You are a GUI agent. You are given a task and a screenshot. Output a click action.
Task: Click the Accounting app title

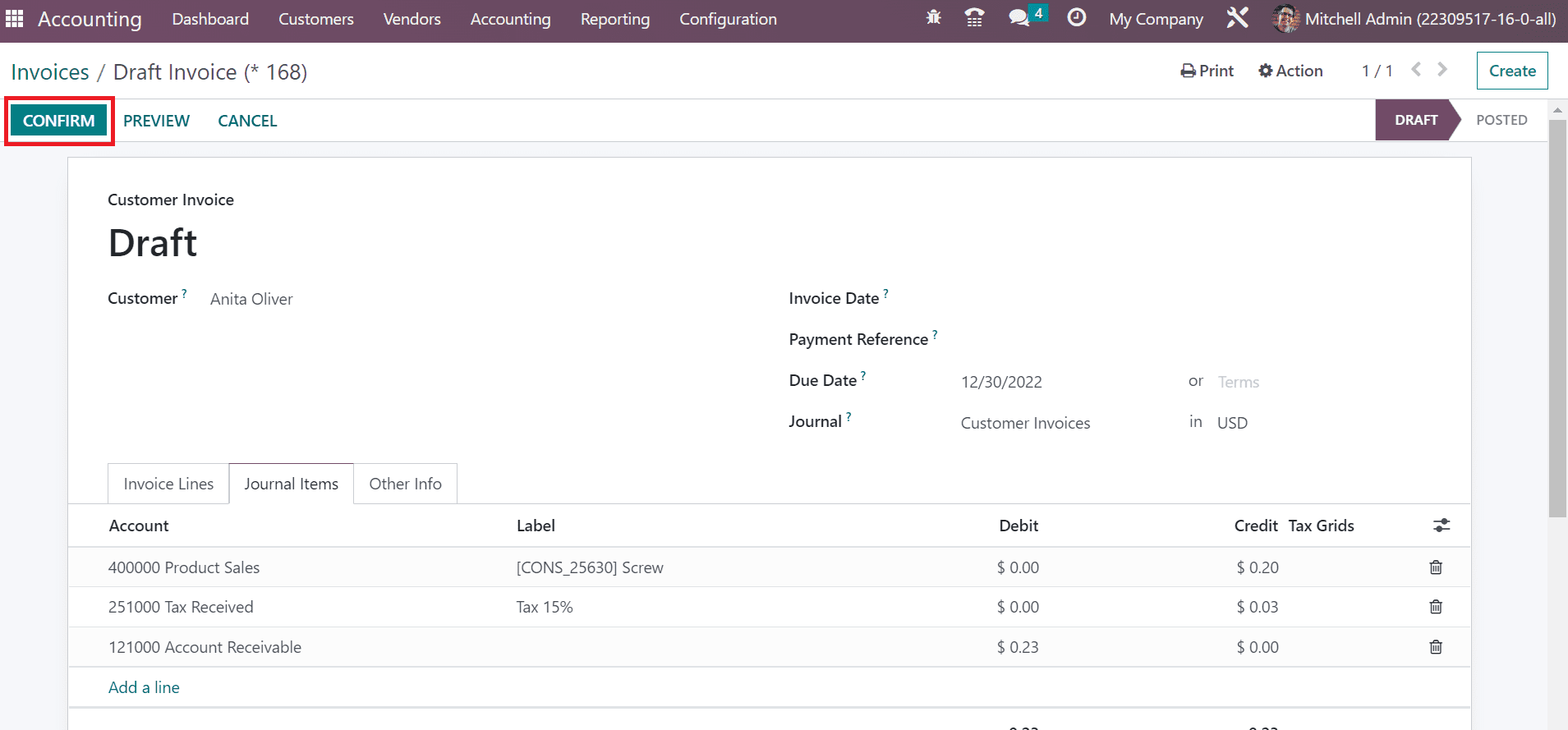(90, 19)
